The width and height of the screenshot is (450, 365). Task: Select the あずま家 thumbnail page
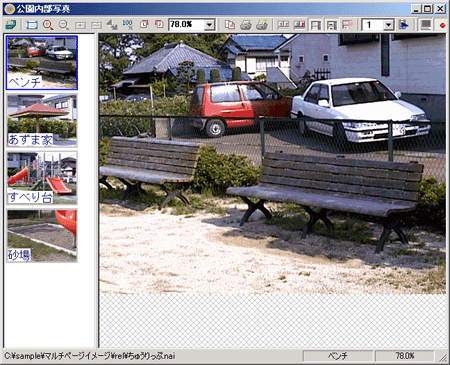(42, 120)
